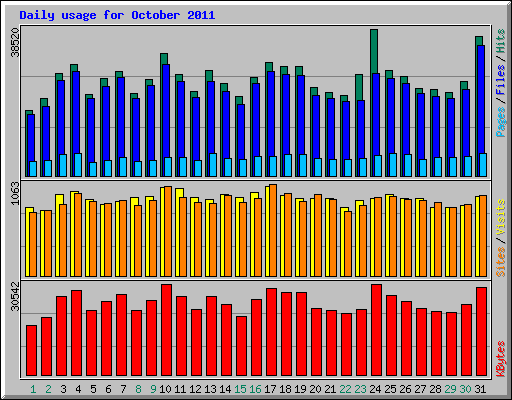Click the 'Visits' legend label
This screenshot has width=512, height=400.
point(501,217)
